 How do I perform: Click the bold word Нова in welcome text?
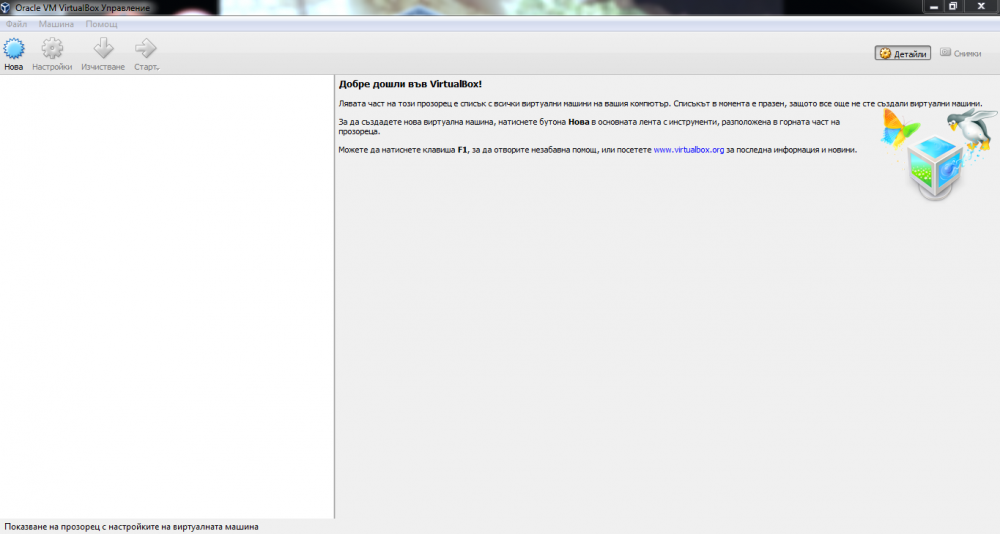[x=578, y=122]
